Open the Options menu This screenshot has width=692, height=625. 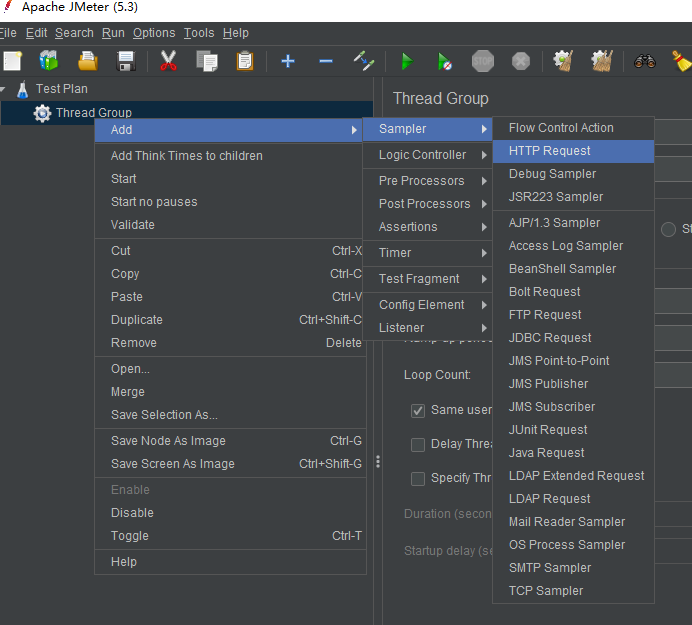(x=154, y=33)
